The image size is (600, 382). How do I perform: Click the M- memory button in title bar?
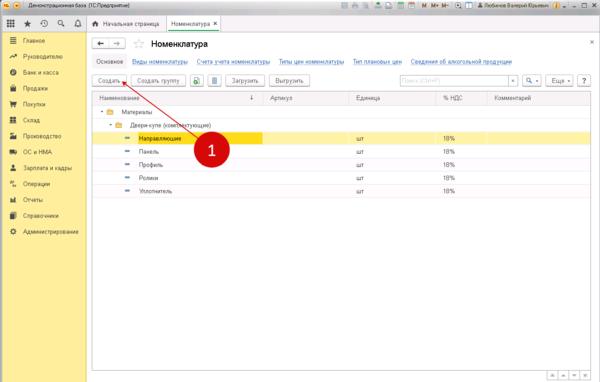tap(445, 5)
